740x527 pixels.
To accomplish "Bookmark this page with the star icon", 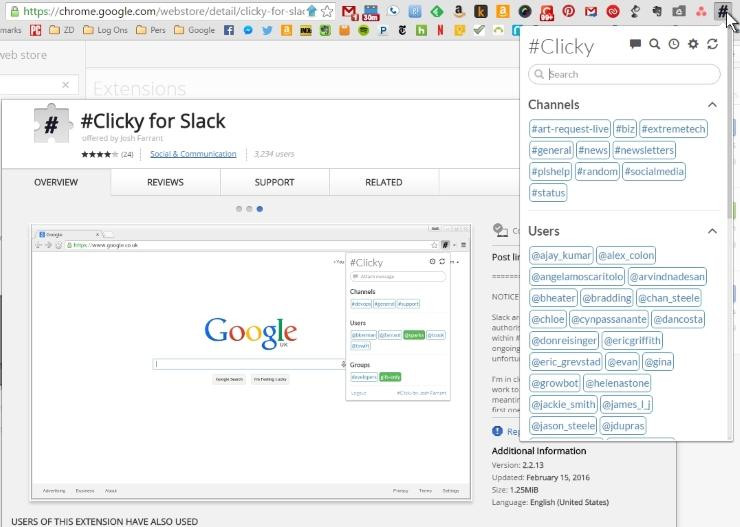I will pyautogui.click(x=327, y=11).
